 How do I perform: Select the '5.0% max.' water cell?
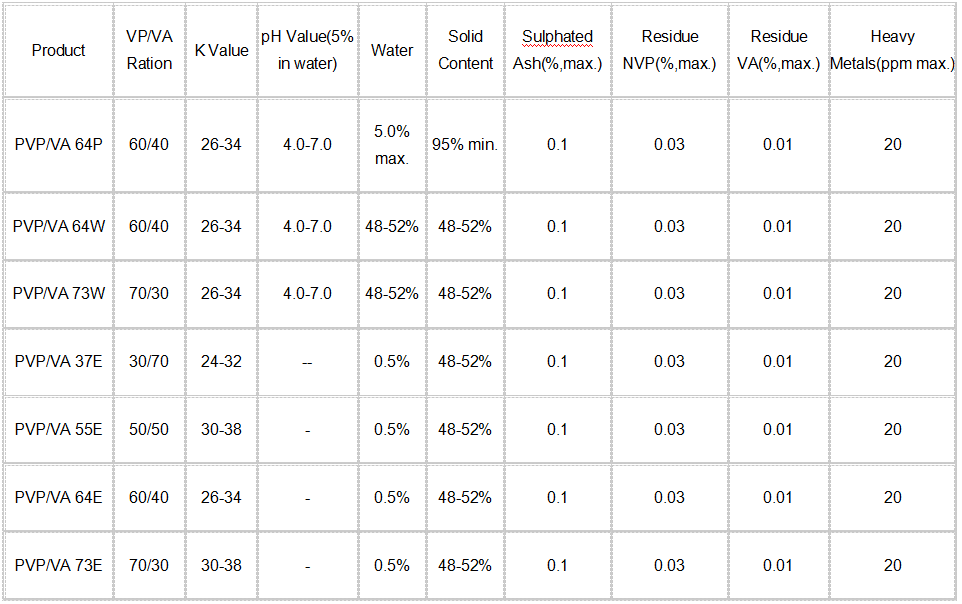point(391,145)
